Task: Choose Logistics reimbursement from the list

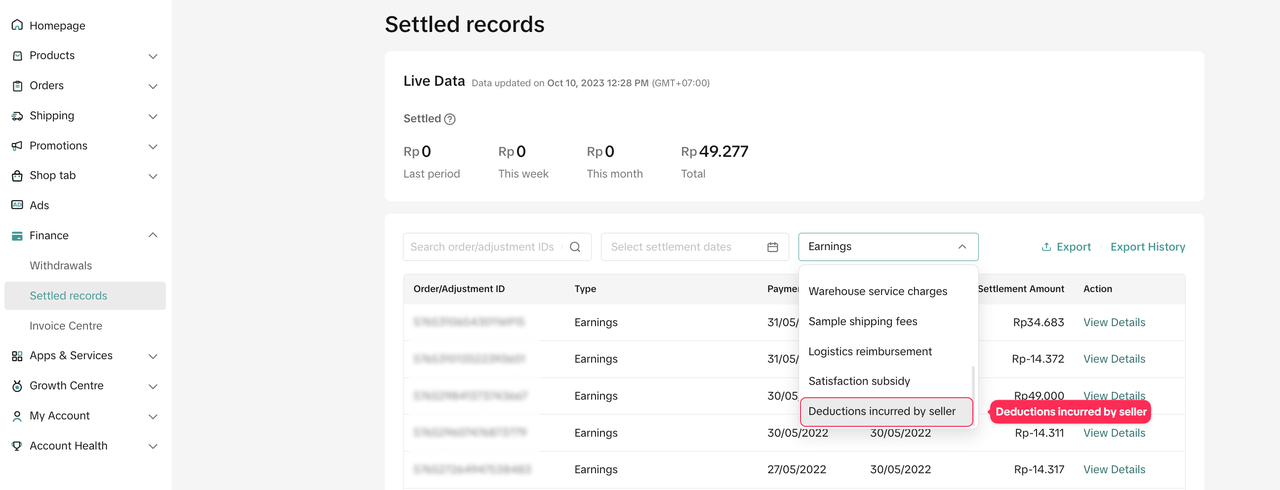Action: coord(870,351)
